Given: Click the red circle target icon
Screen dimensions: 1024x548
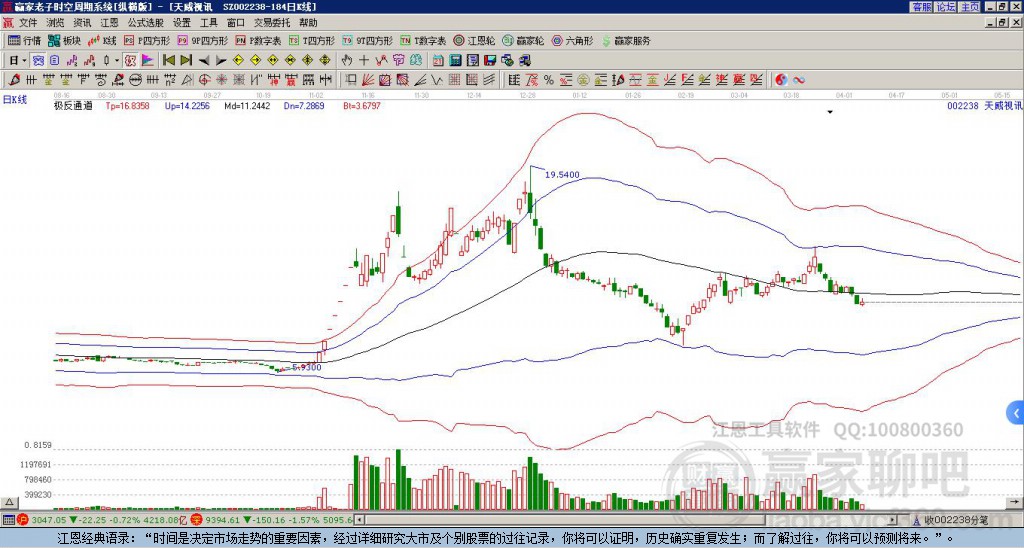Looking at the screenshot, I should [204, 80].
